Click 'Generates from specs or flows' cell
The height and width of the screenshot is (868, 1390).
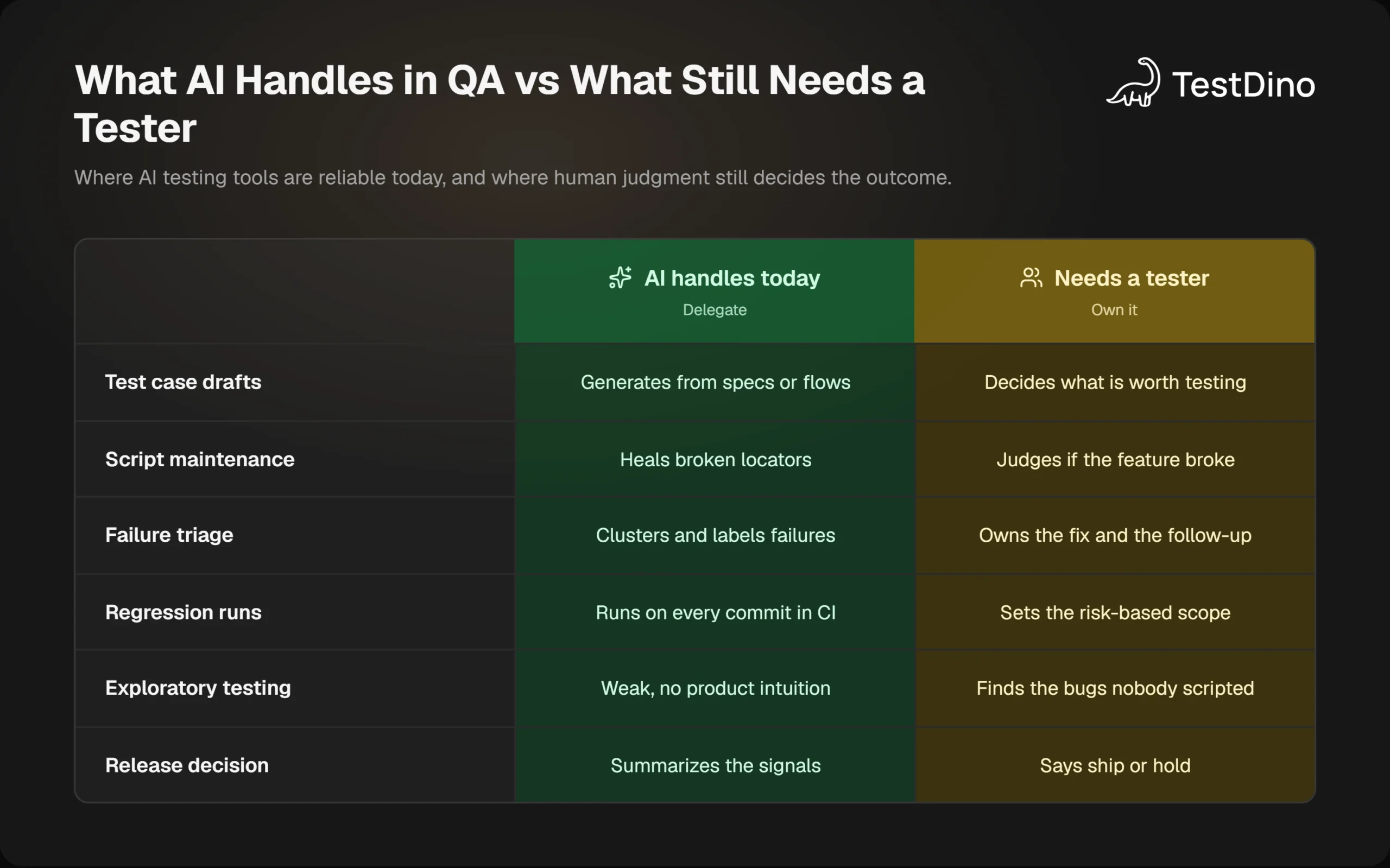pos(716,382)
